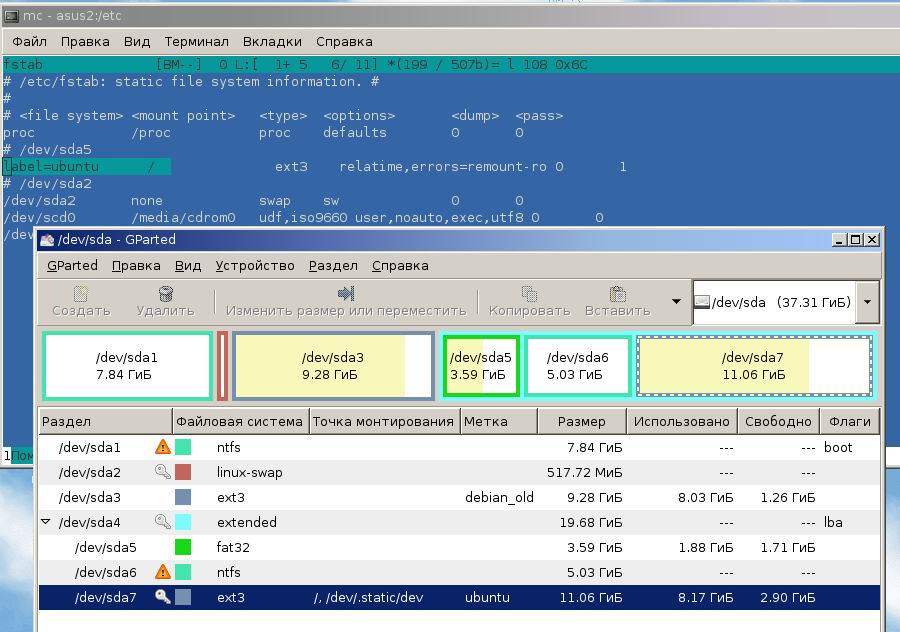The width and height of the screenshot is (900, 632).
Task: Open Правка menu in mc terminal window
Action: point(85,42)
